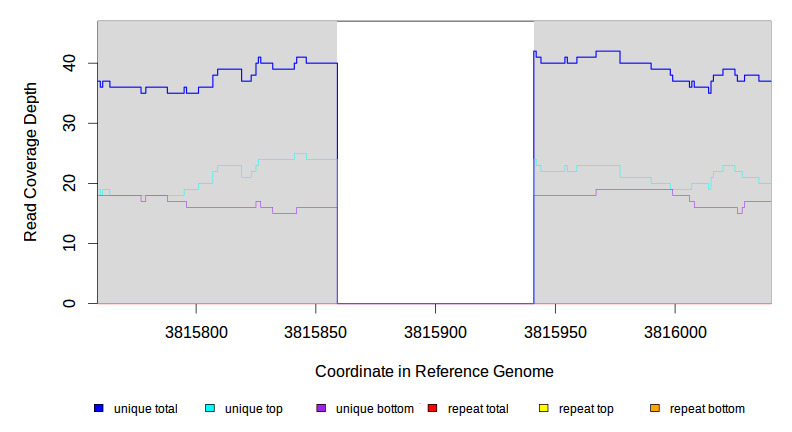Click the 'Read Coverage Depth' axis title
This screenshot has width=792, height=432.
31,163
